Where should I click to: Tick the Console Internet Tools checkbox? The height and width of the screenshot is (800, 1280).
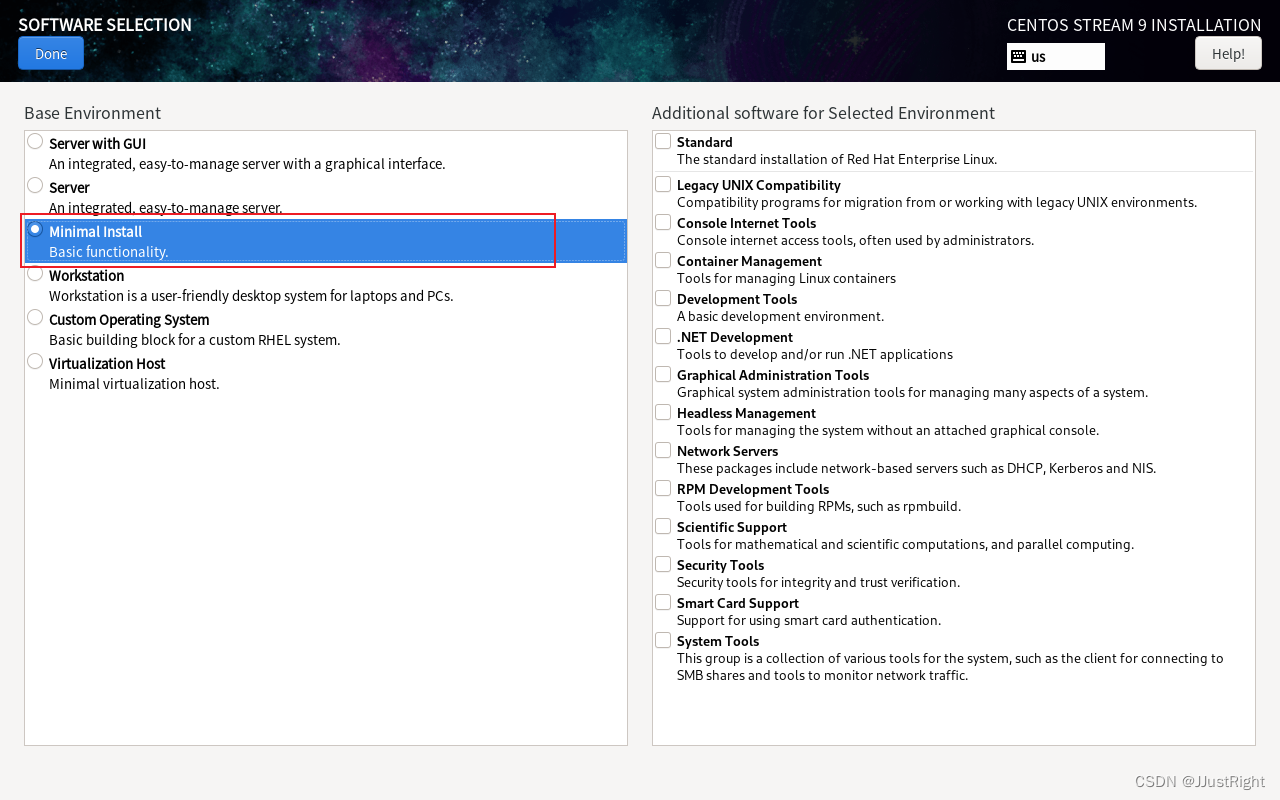[663, 222]
